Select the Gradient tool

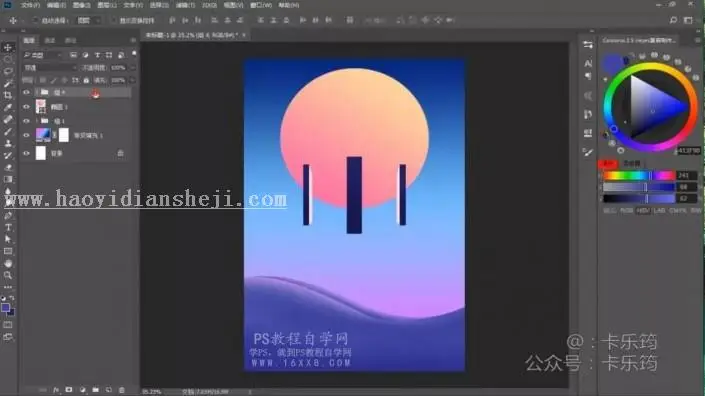coord(8,179)
